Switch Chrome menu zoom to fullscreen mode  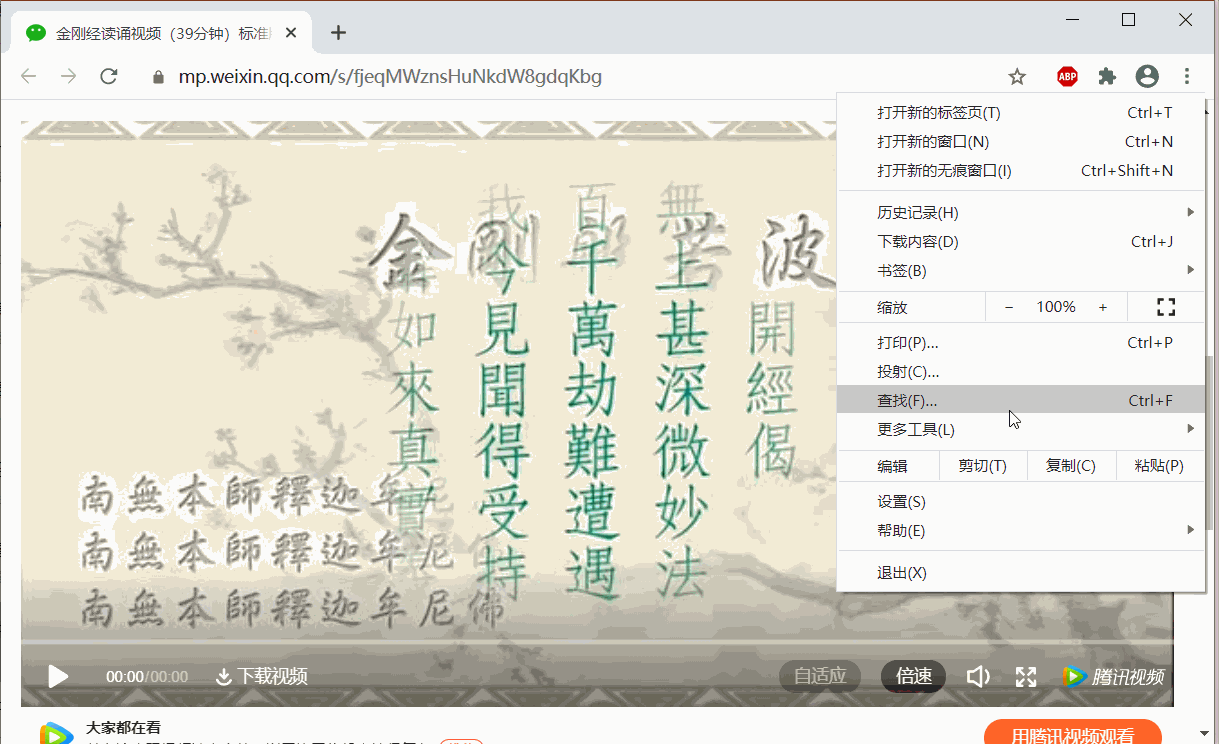(x=1165, y=306)
